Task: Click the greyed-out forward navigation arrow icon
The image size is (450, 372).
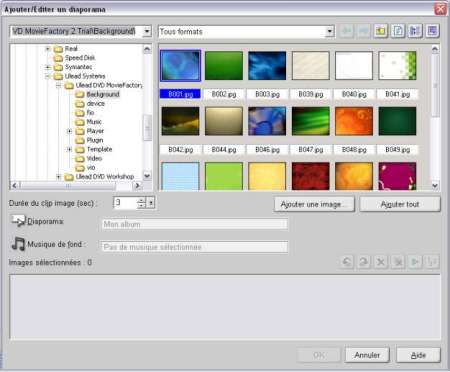Action: [363, 31]
